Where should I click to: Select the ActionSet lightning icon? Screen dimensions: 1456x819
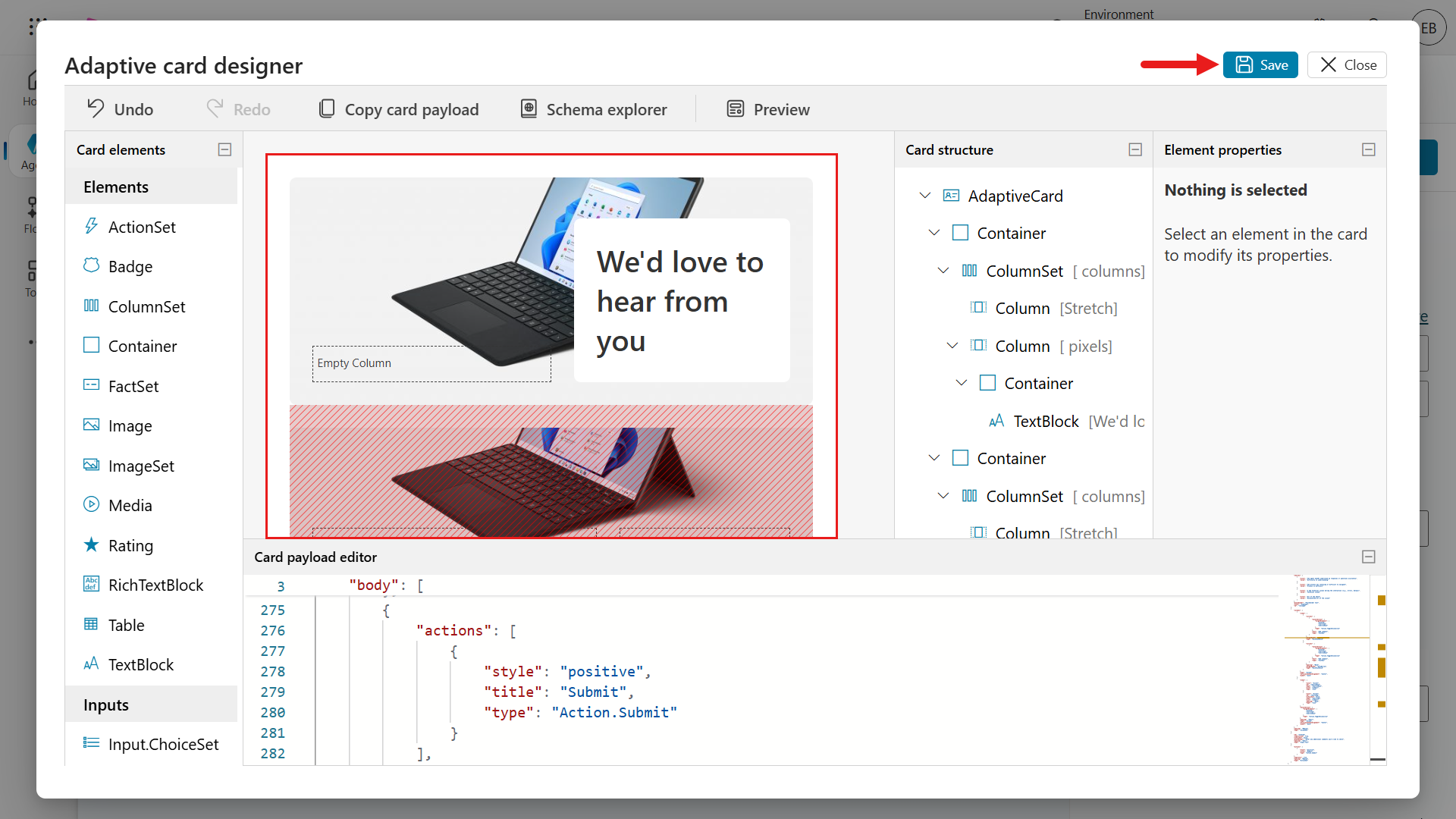pos(91,226)
